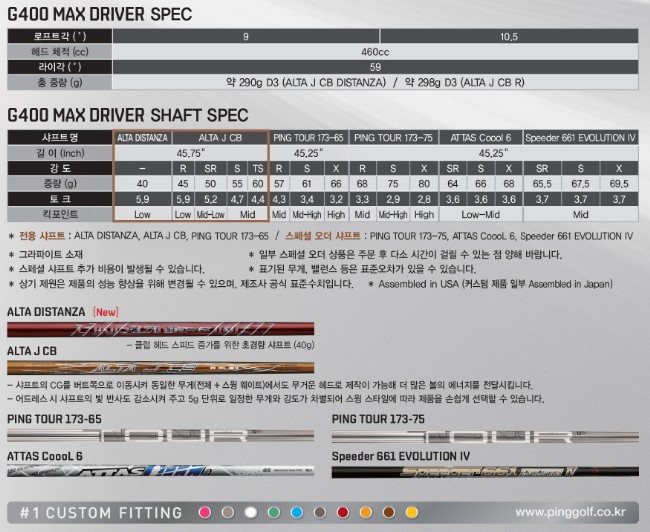Click the ALTA DISTANZA red shaft image
Screen dimensions: 650x532
(160, 330)
